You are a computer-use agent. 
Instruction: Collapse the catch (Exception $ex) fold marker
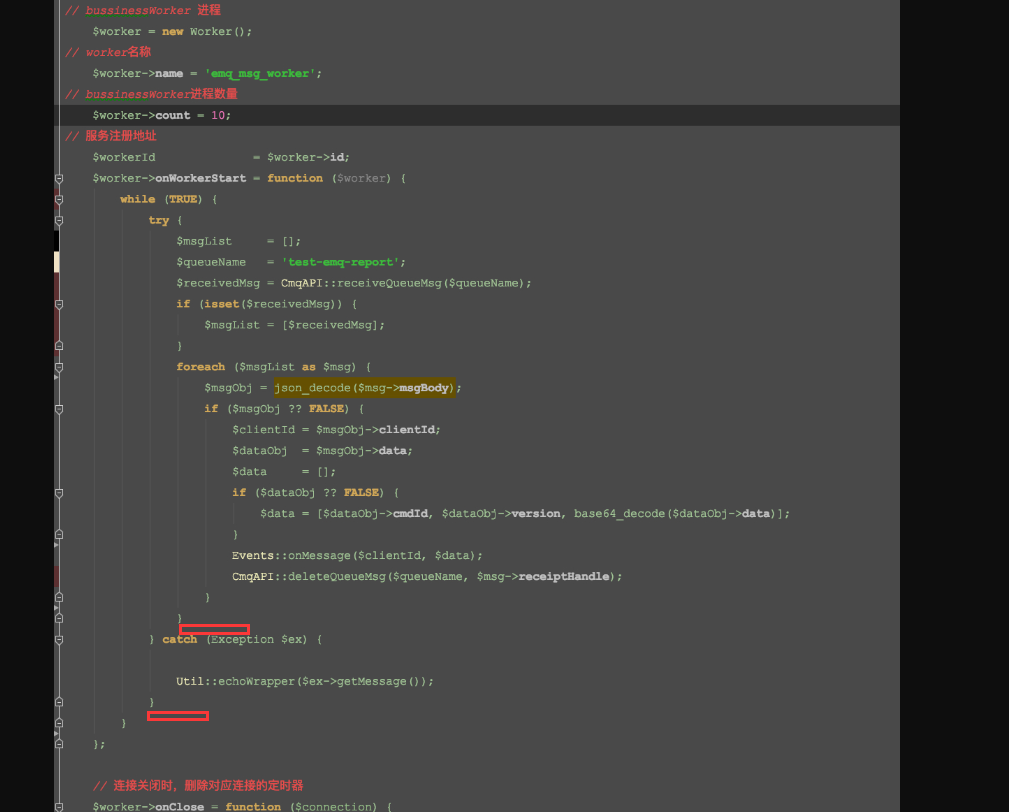tap(59, 640)
